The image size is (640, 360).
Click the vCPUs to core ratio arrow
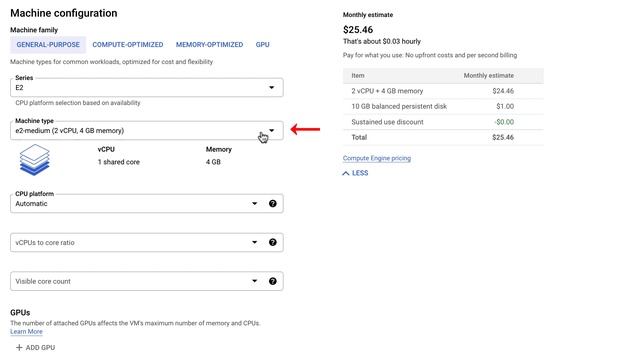(x=254, y=242)
